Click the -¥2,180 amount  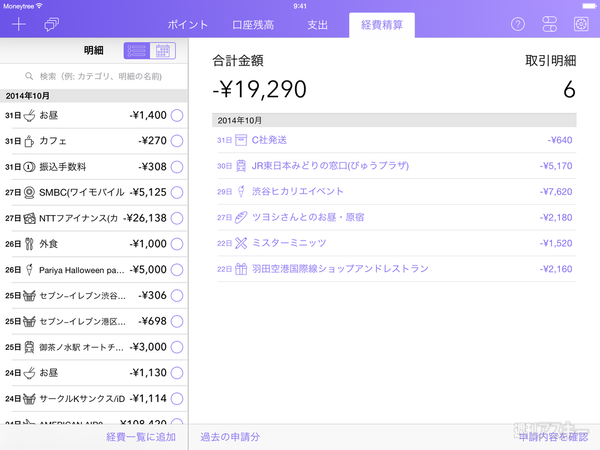[556, 217]
